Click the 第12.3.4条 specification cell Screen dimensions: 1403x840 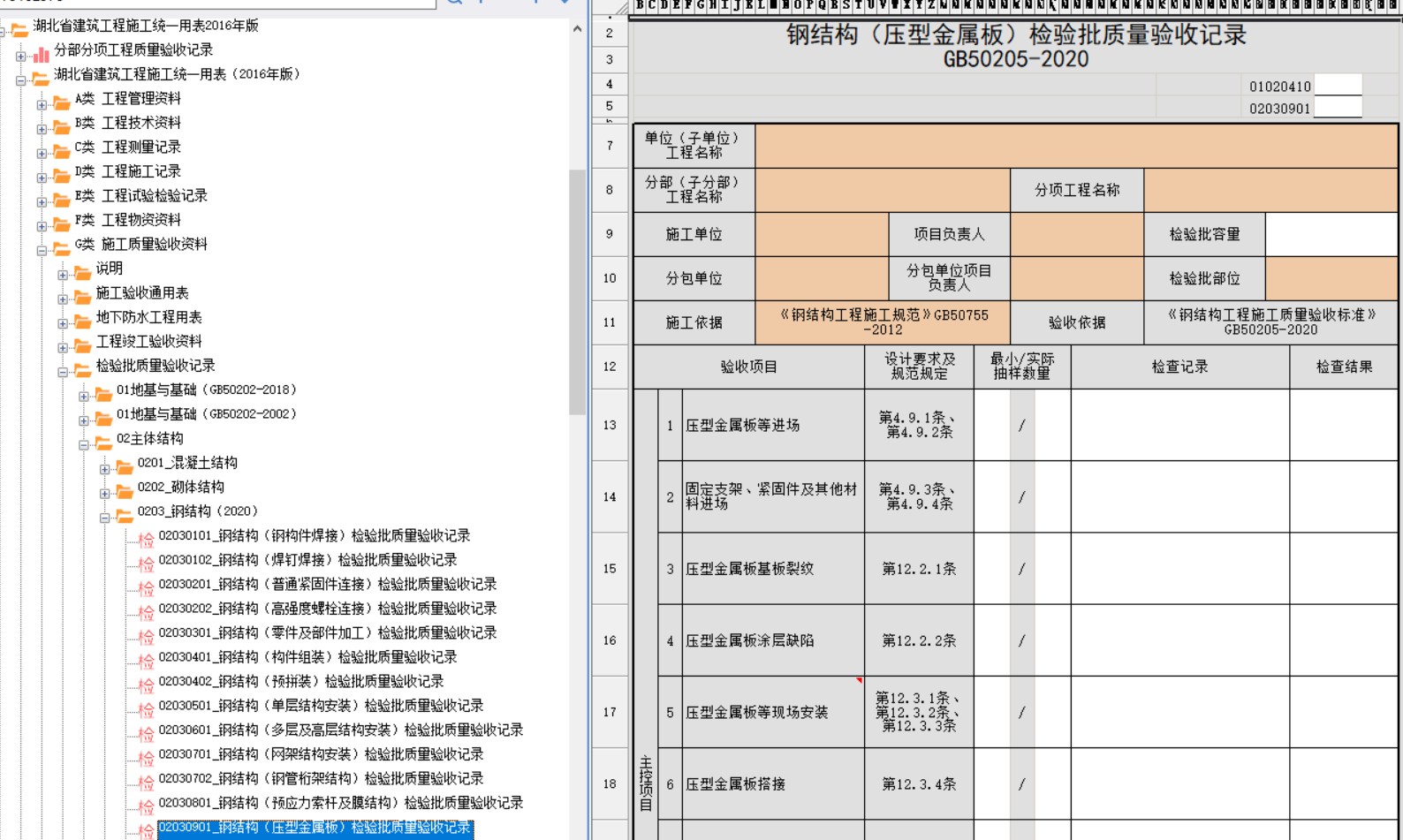[x=919, y=783]
